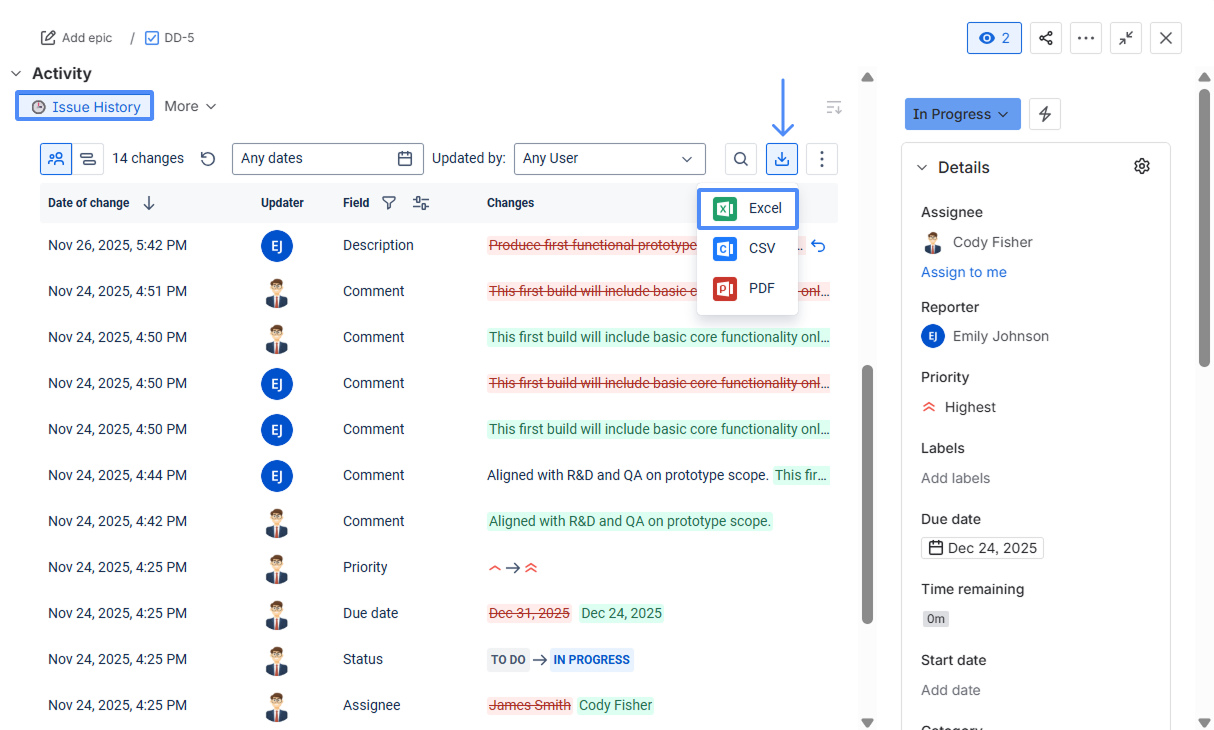Screen dimensions: 1214x730
Task: Click the Dec 24, 2025 due date field
Action: [981, 547]
